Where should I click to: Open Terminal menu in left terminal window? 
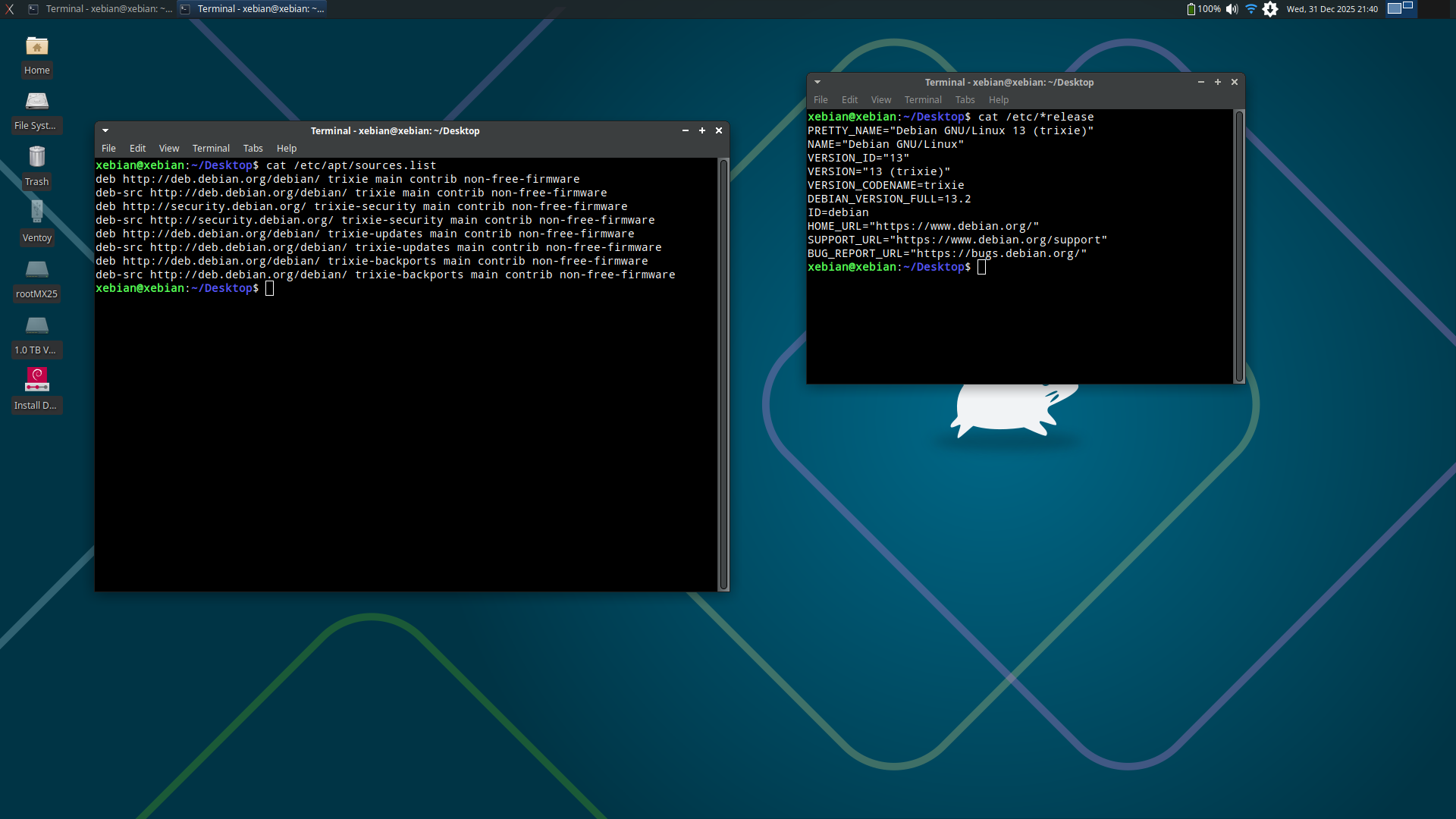[x=211, y=149]
